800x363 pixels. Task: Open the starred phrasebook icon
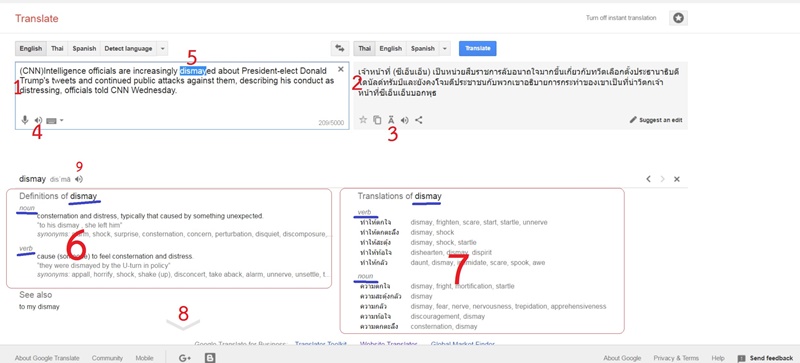click(x=678, y=18)
